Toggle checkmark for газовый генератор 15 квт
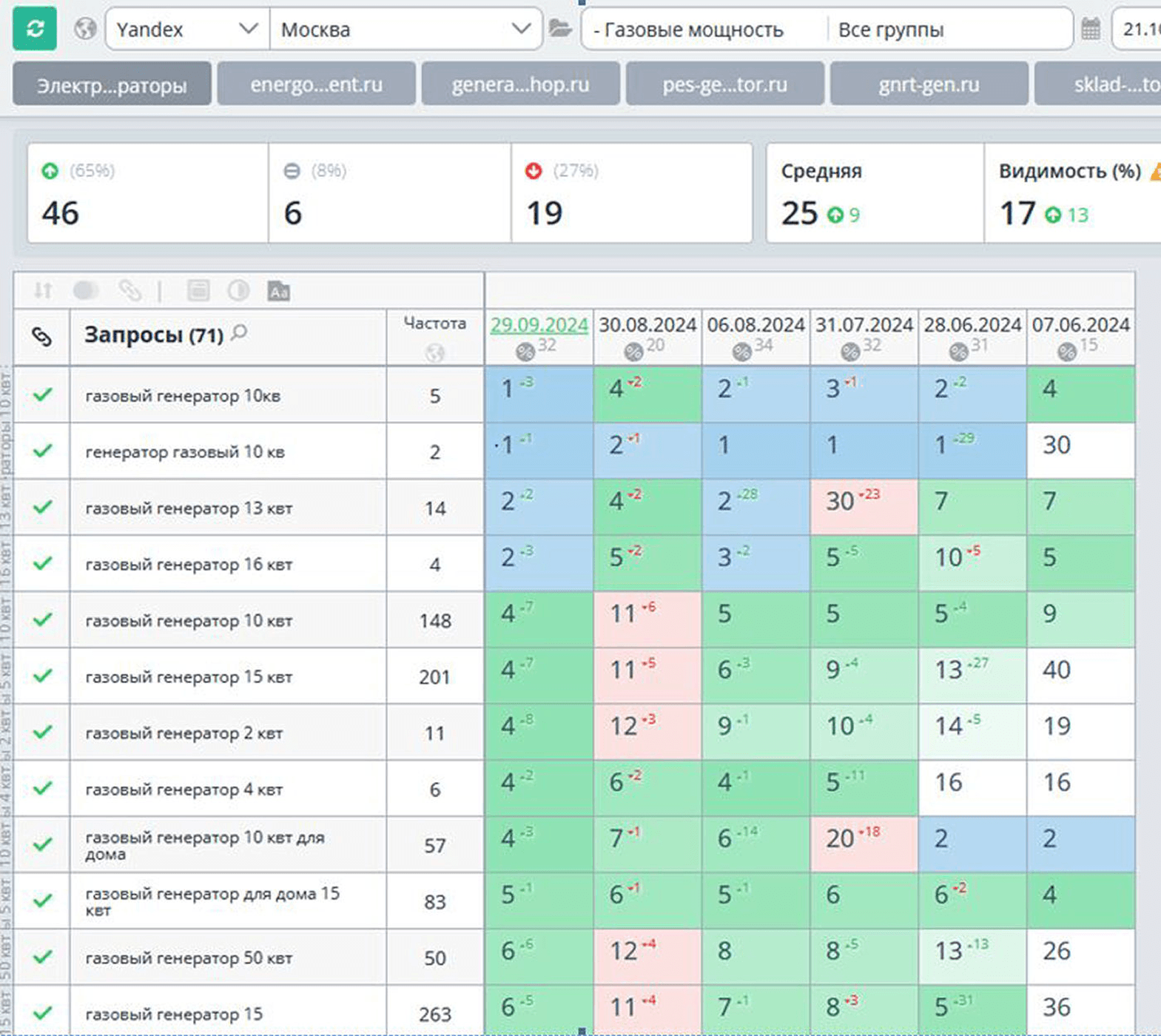 coord(43,676)
